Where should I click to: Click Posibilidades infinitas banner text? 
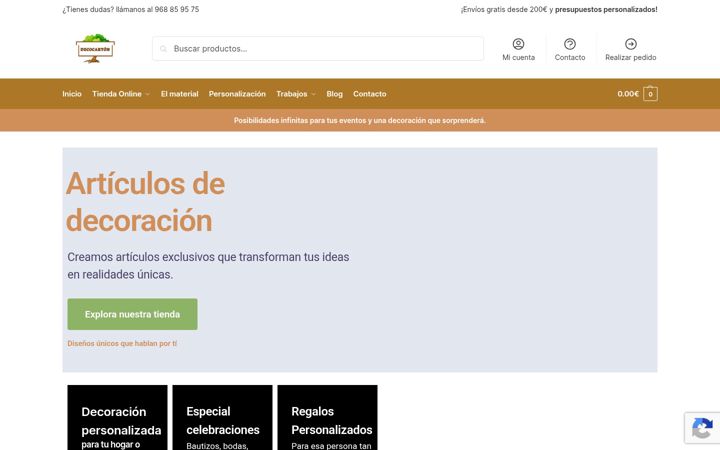pos(360,120)
